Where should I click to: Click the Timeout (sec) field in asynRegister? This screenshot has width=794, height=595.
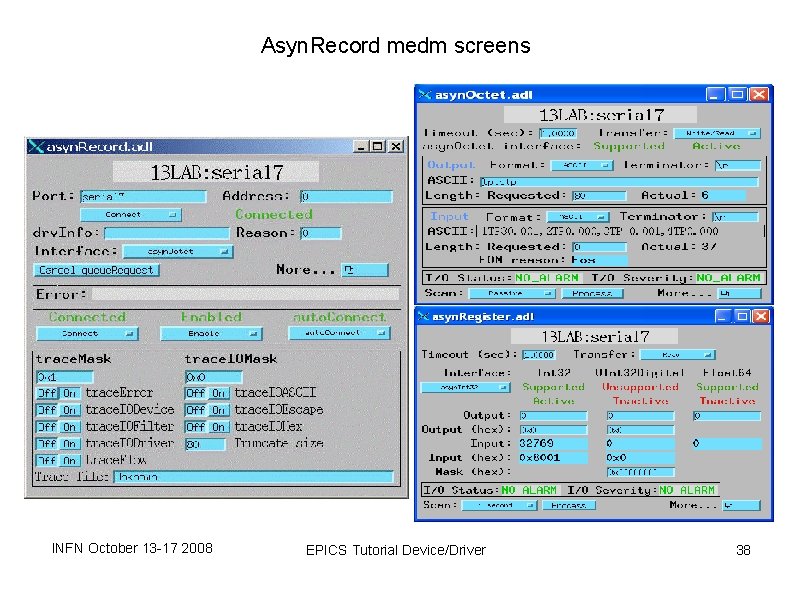539,355
